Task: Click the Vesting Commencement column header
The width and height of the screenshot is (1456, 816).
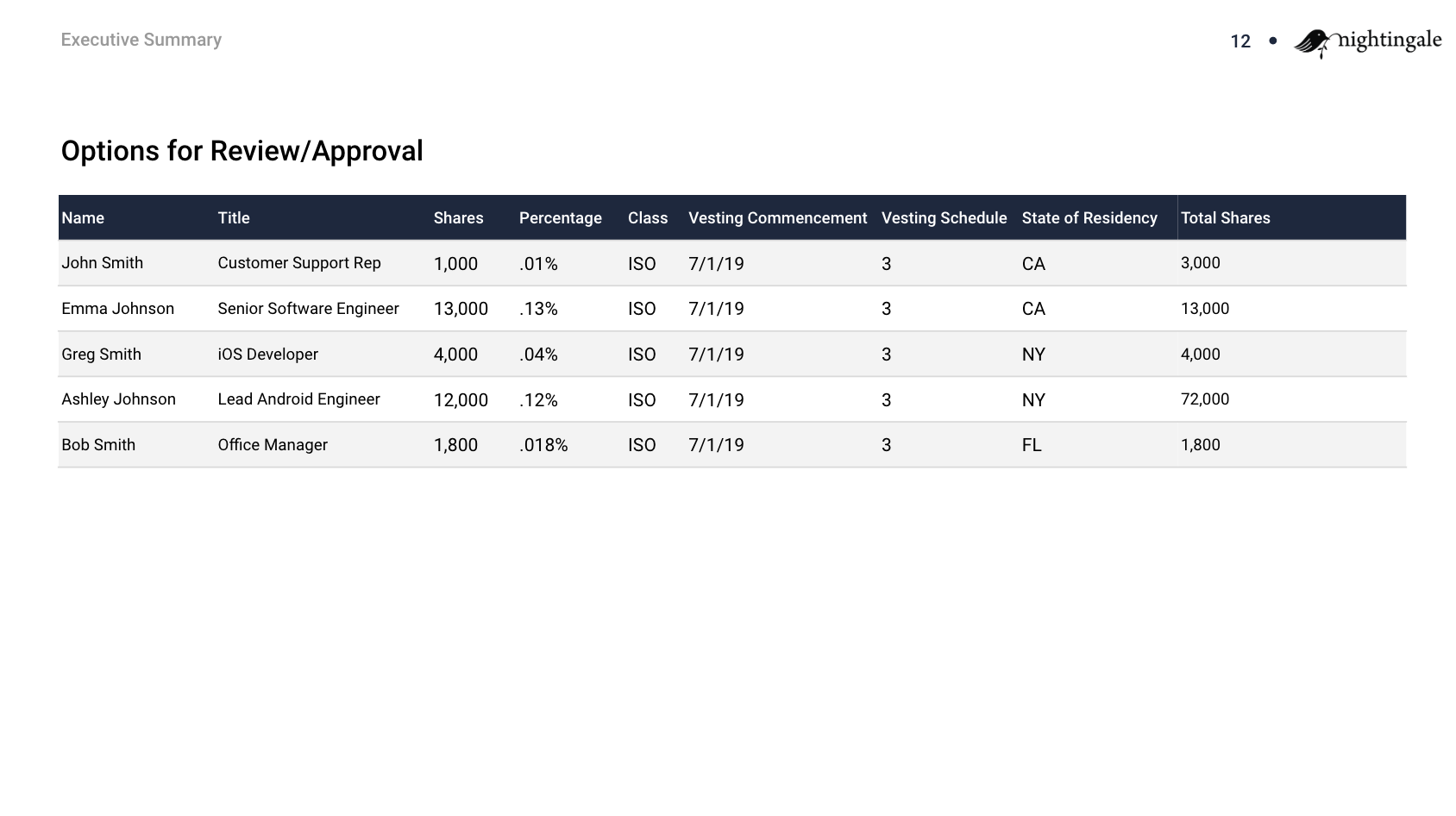Action: 778,218
